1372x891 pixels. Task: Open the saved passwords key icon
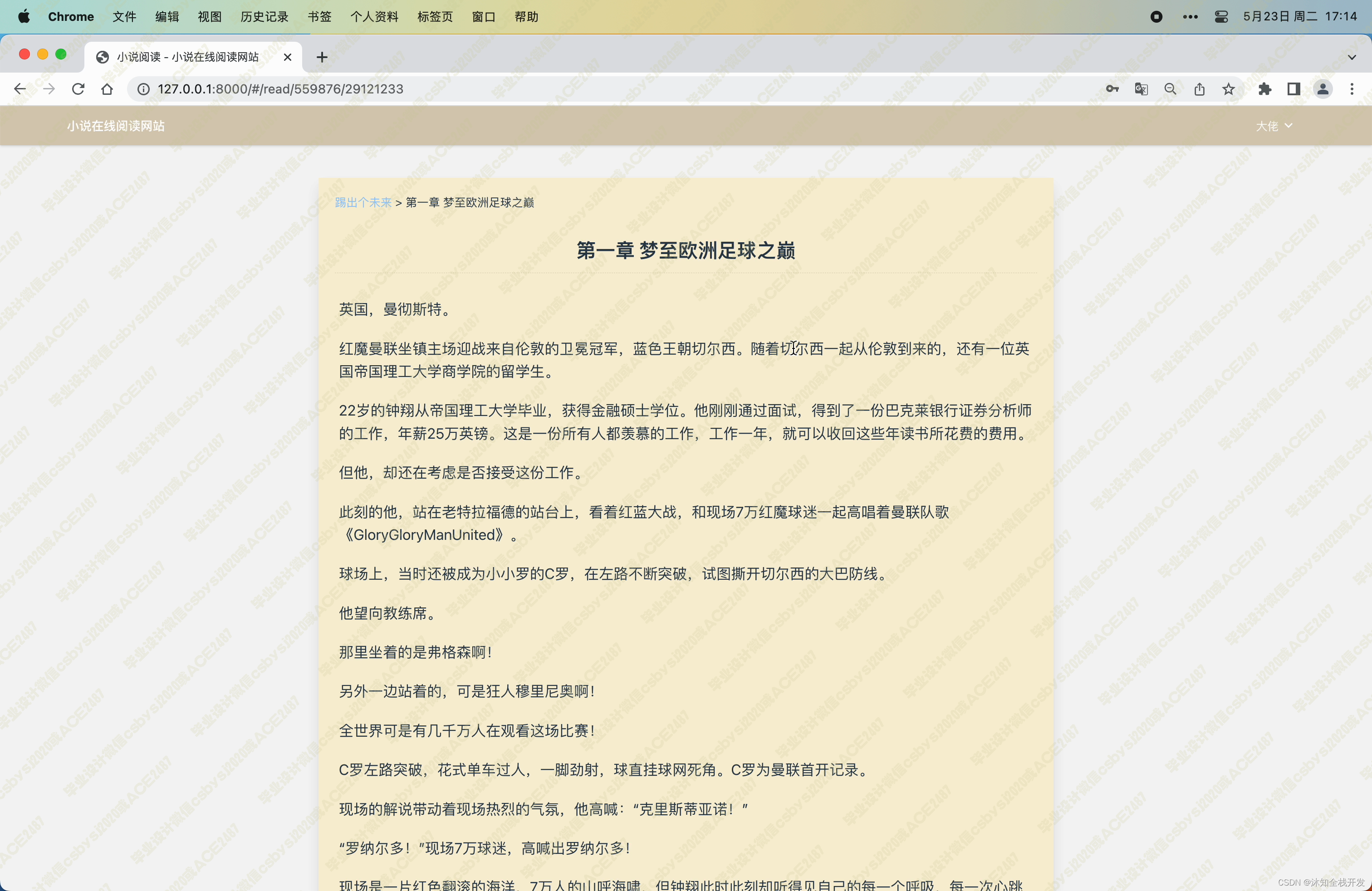click(1112, 89)
